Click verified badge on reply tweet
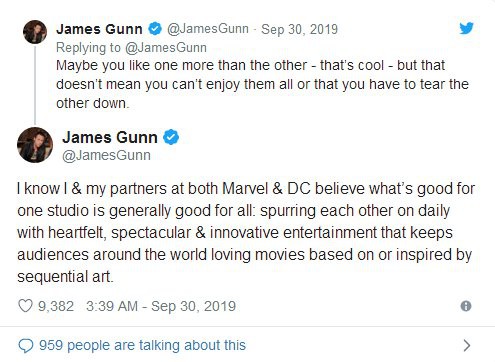 point(155,29)
